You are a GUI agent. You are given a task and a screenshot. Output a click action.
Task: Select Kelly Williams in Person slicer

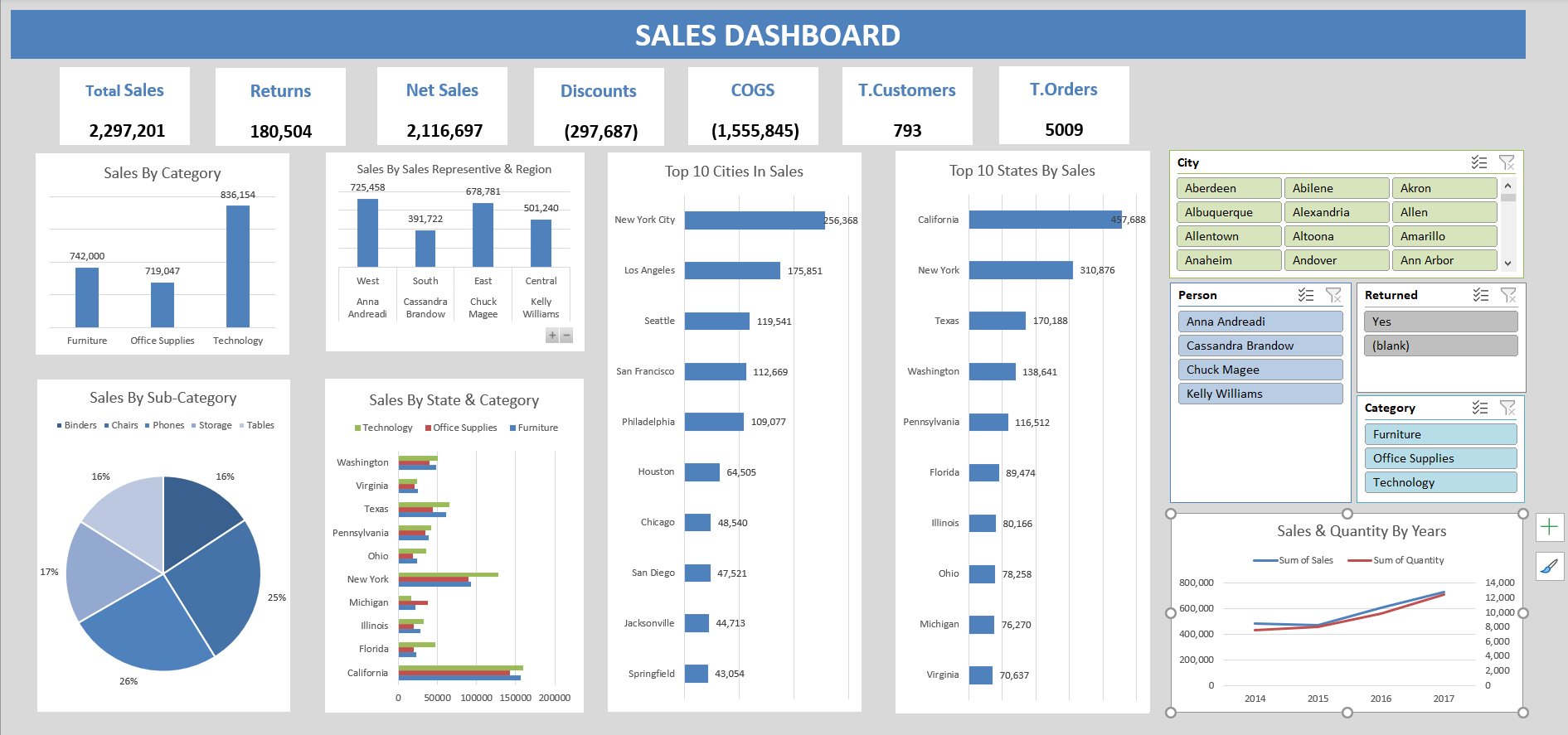(1260, 394)
